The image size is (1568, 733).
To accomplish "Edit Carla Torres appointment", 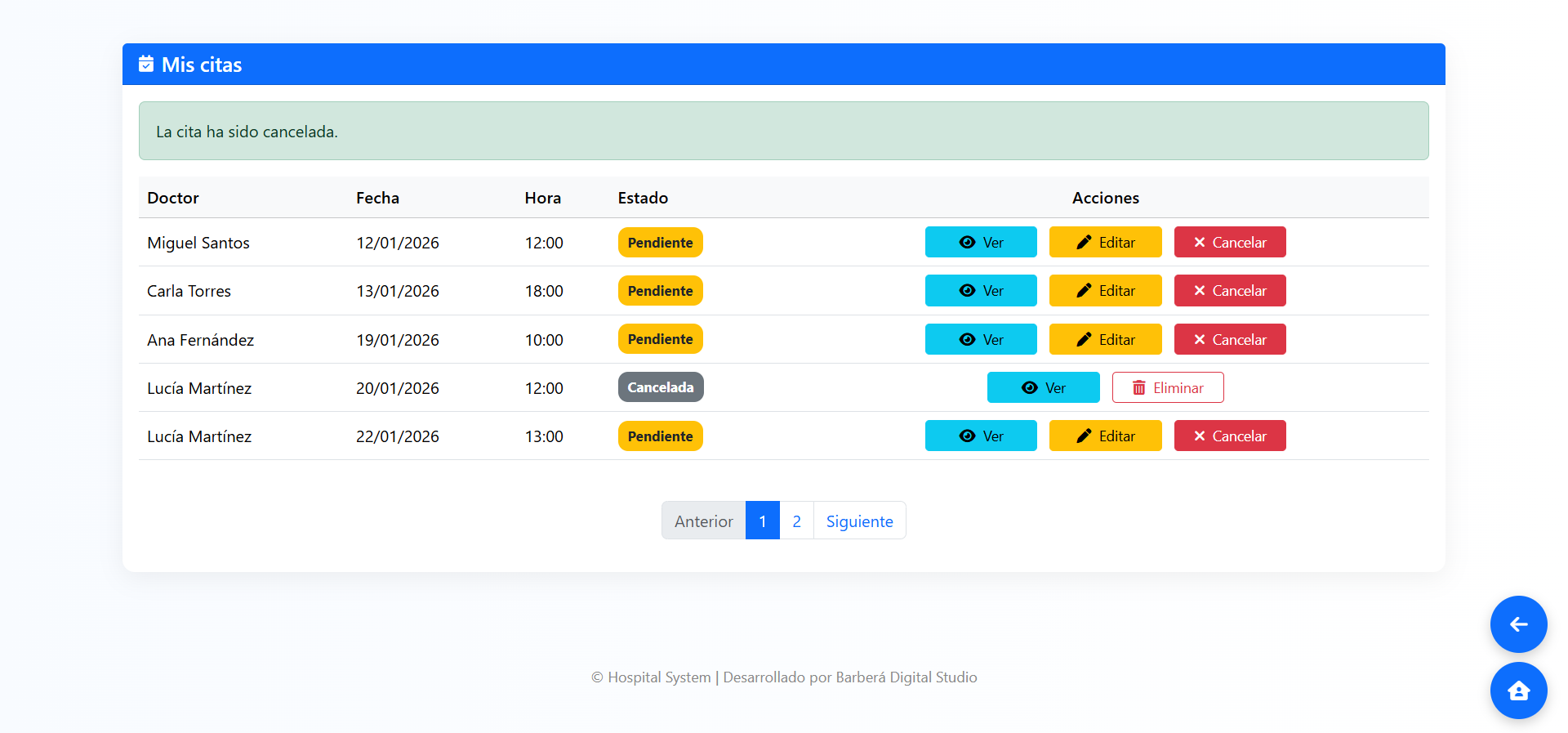I will pyautogui.click(x=1105, y=290).
